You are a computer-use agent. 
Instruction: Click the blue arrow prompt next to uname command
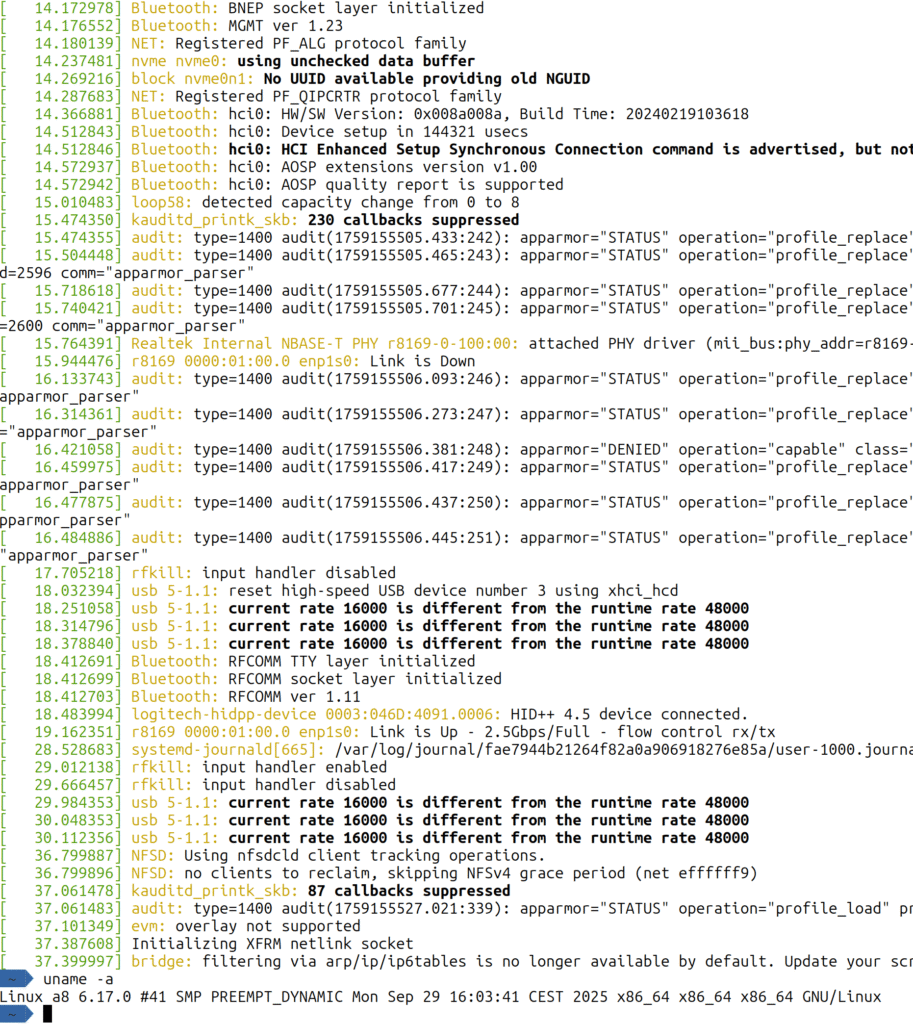click(18, 979)
